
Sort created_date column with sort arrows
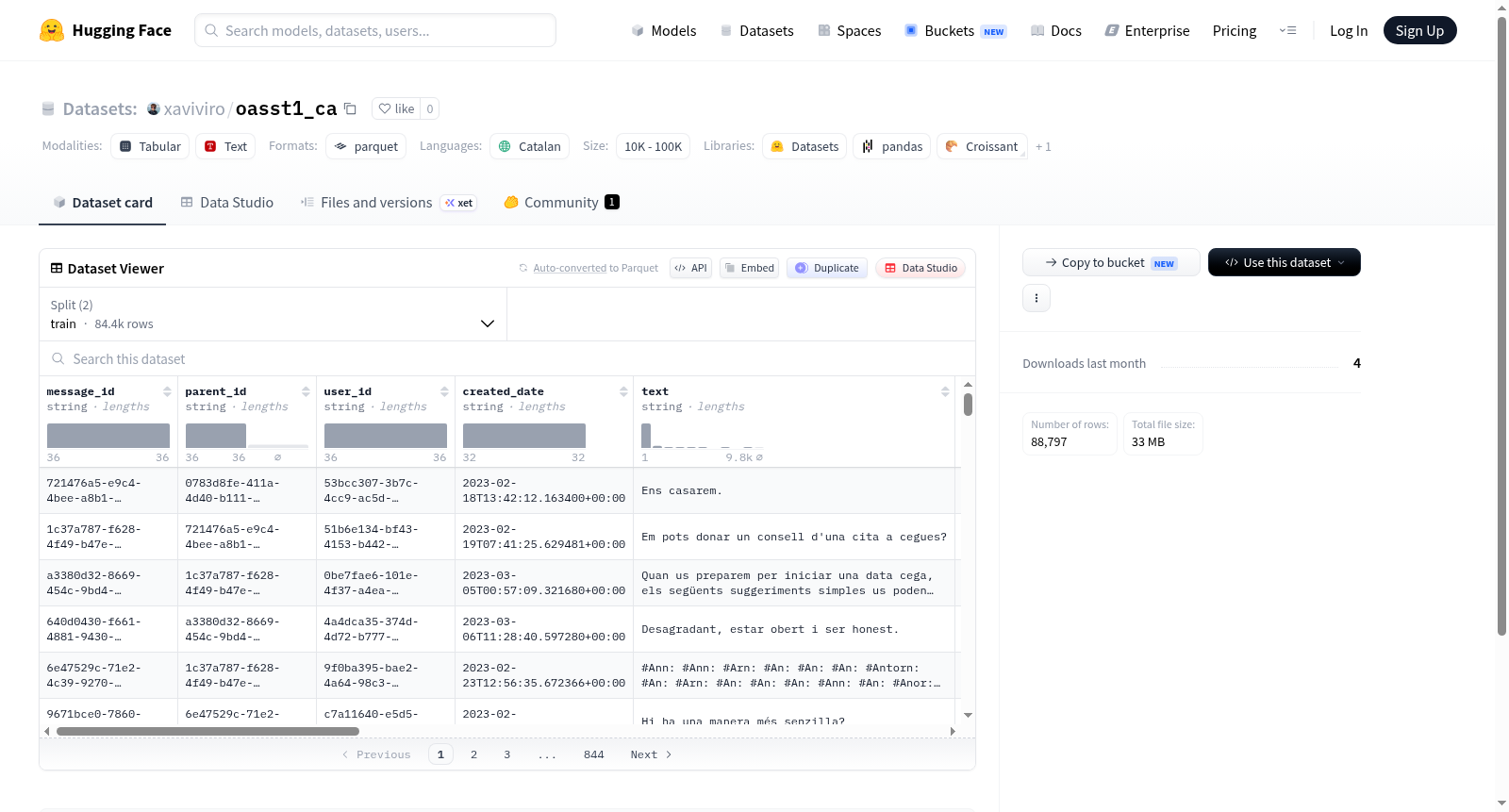623,391
